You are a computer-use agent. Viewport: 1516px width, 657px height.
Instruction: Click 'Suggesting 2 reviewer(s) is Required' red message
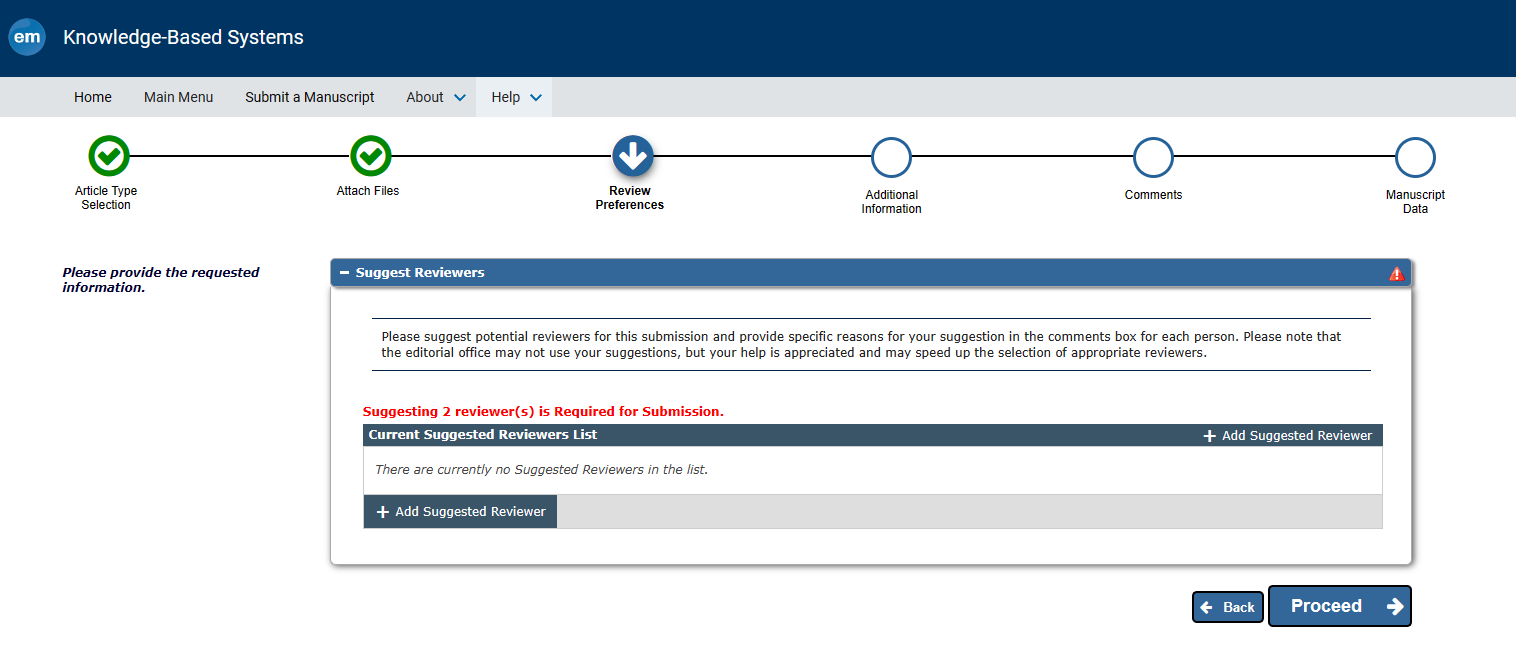543,411
